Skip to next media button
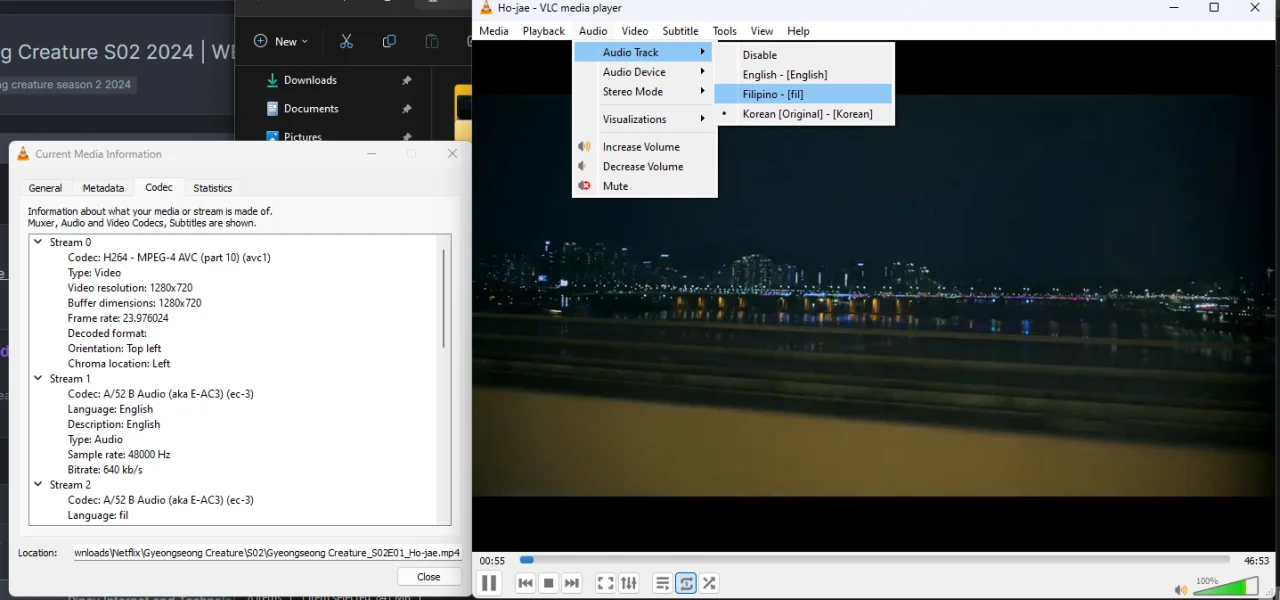 coord(571,583)
